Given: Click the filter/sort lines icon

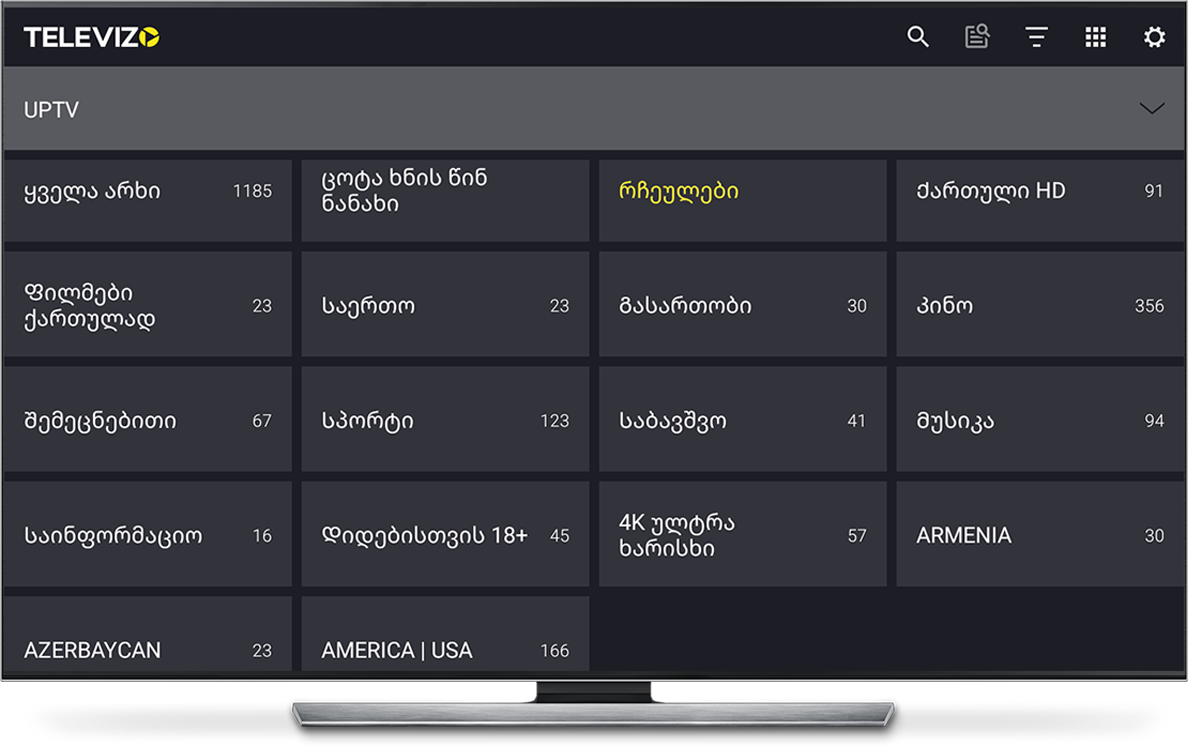Looking at the screenshot, I should (1036, 37).
